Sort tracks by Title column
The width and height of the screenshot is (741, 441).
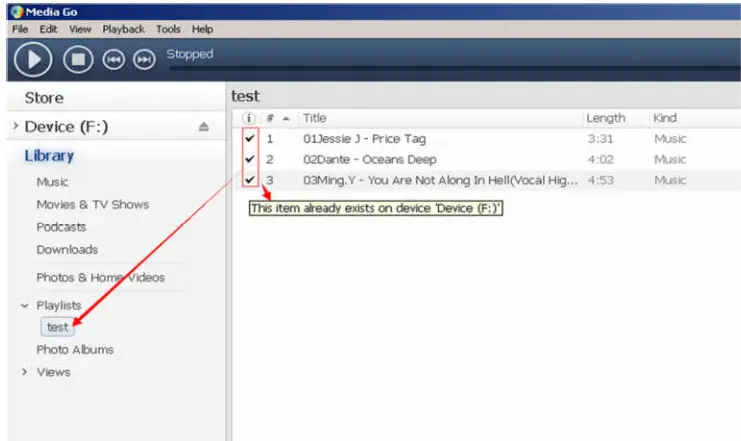point(314,118)
